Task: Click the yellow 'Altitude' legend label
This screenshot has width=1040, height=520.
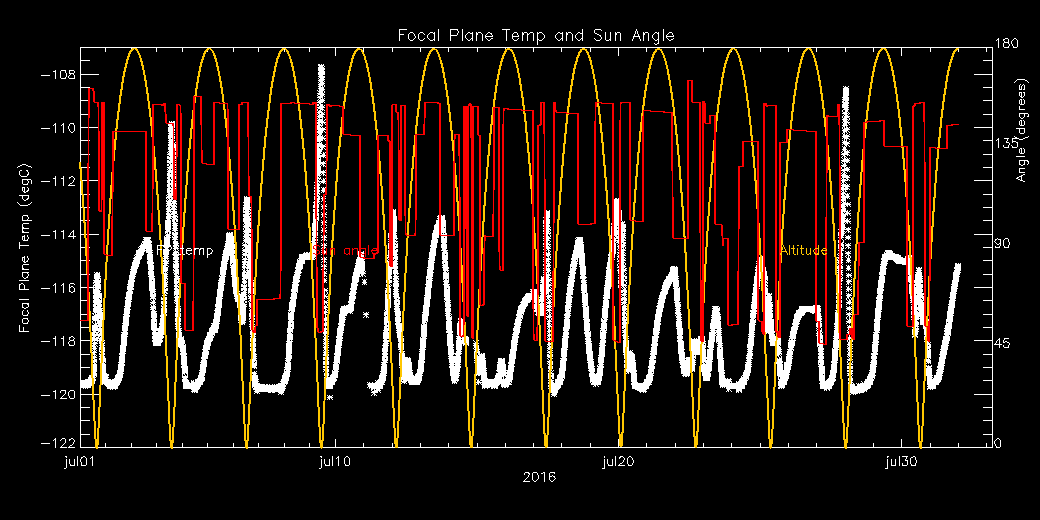Action: click(x=803, y=251)
